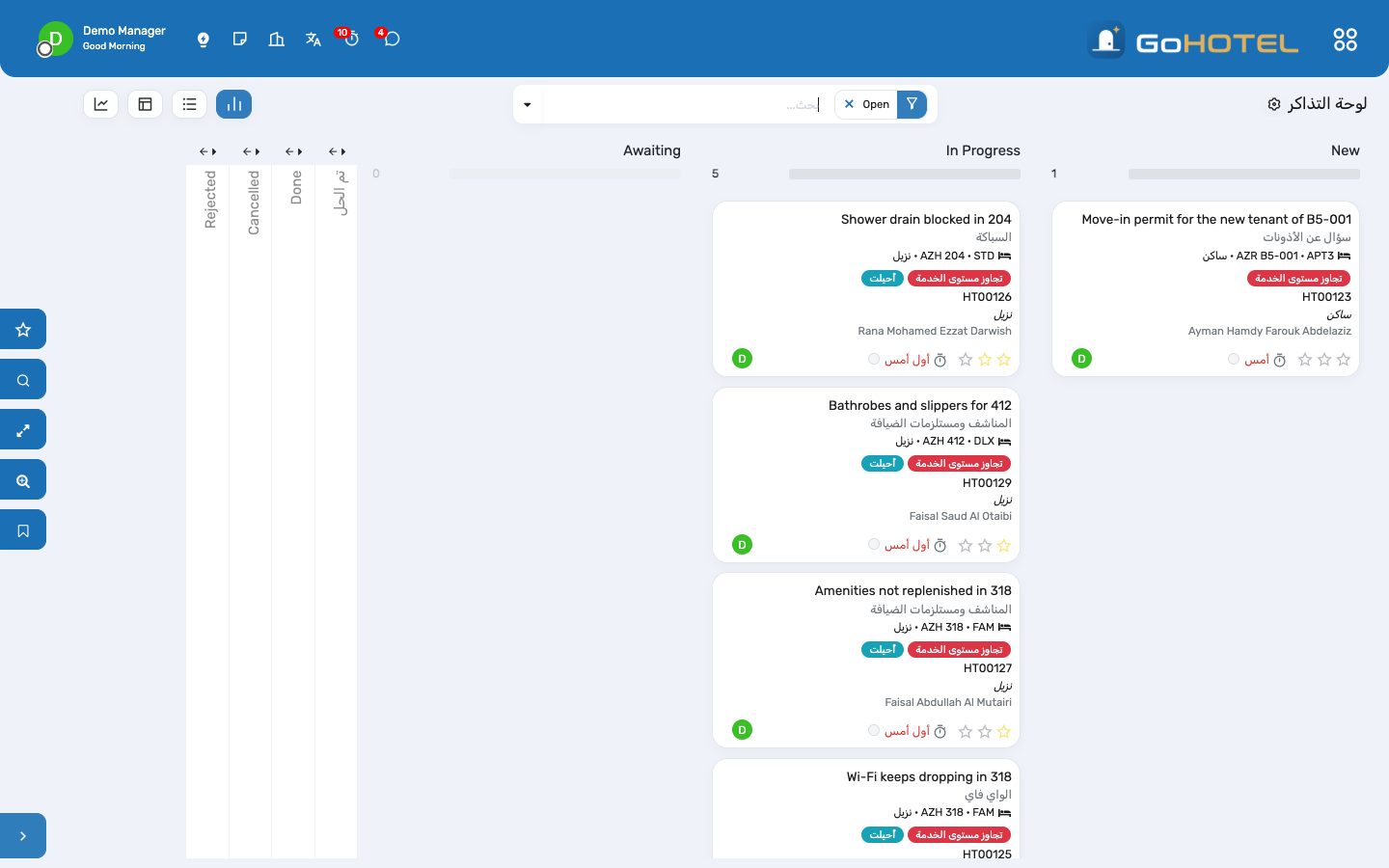Toggle the circle on Amenities not replenished card
This screenshot has height=868, width=1389.
click(874, 730)
